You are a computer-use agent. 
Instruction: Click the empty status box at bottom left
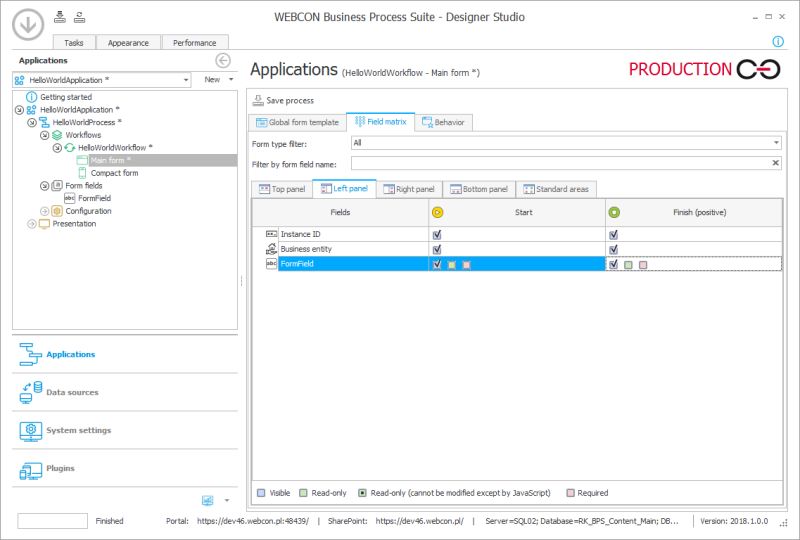pos(53,521)
